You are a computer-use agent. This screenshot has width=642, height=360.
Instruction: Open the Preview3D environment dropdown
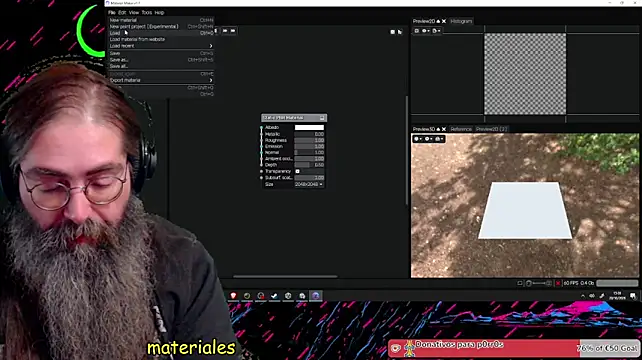coord(428,139)
